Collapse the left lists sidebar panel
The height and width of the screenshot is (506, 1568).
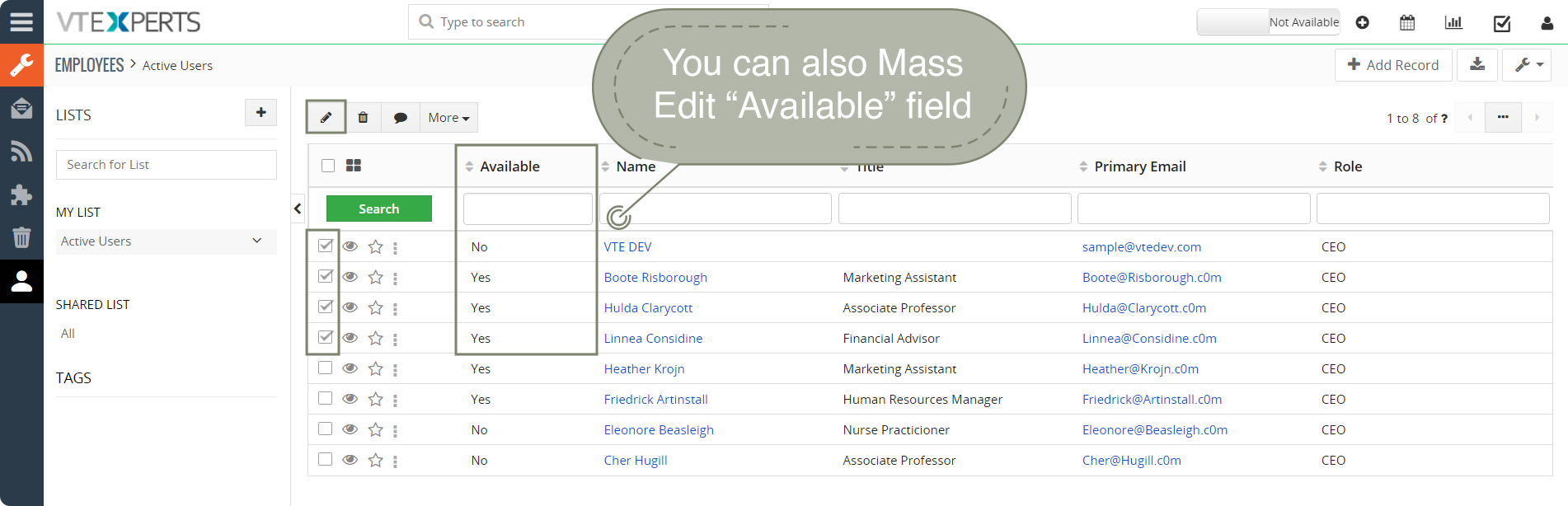298,209
